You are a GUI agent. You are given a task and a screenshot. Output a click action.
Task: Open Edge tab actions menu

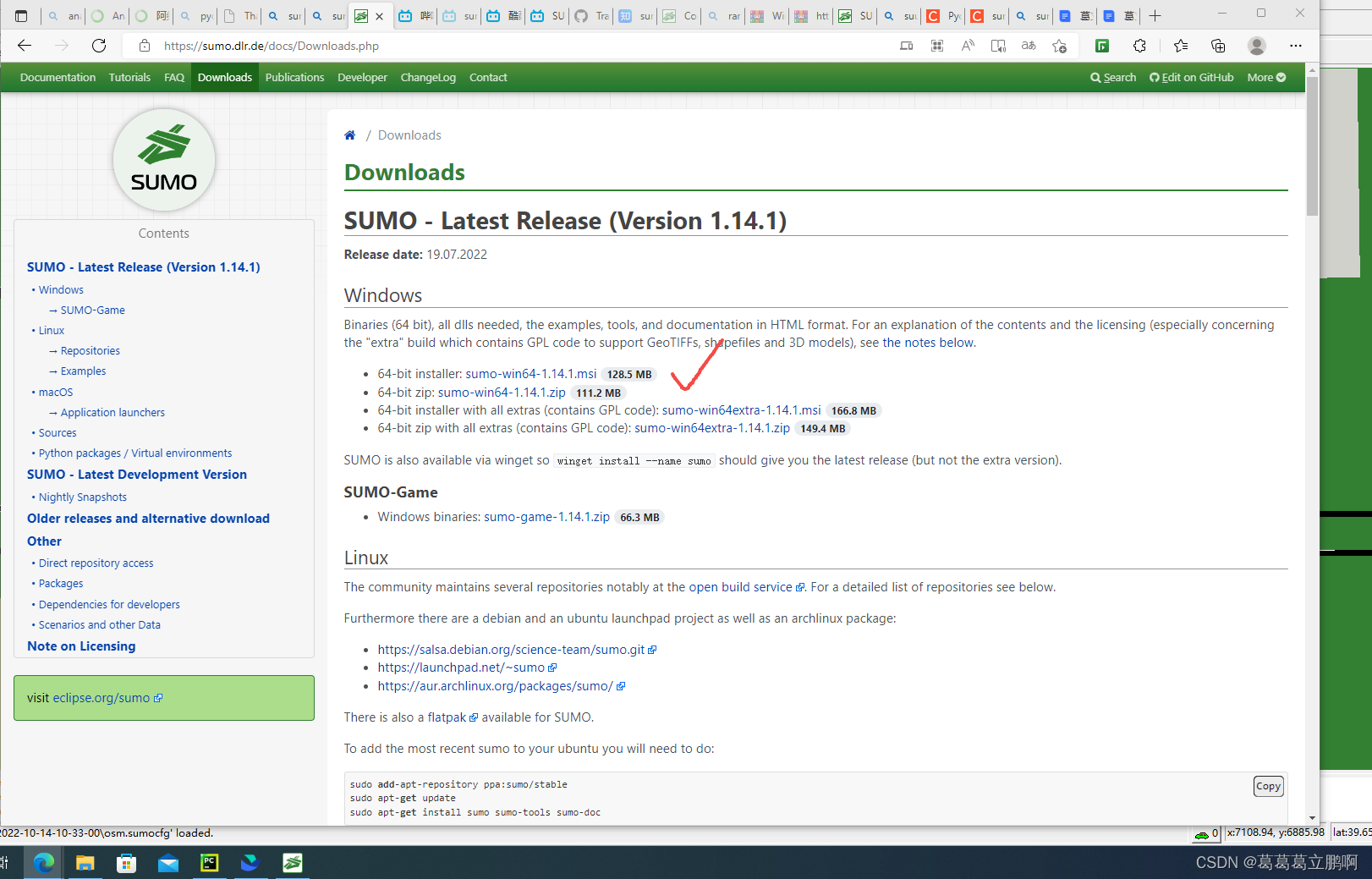(x=21, y=16)
